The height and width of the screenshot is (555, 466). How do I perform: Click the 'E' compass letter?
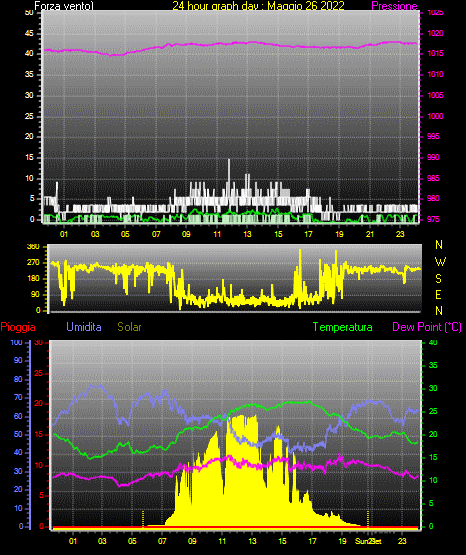coord(438,294)
